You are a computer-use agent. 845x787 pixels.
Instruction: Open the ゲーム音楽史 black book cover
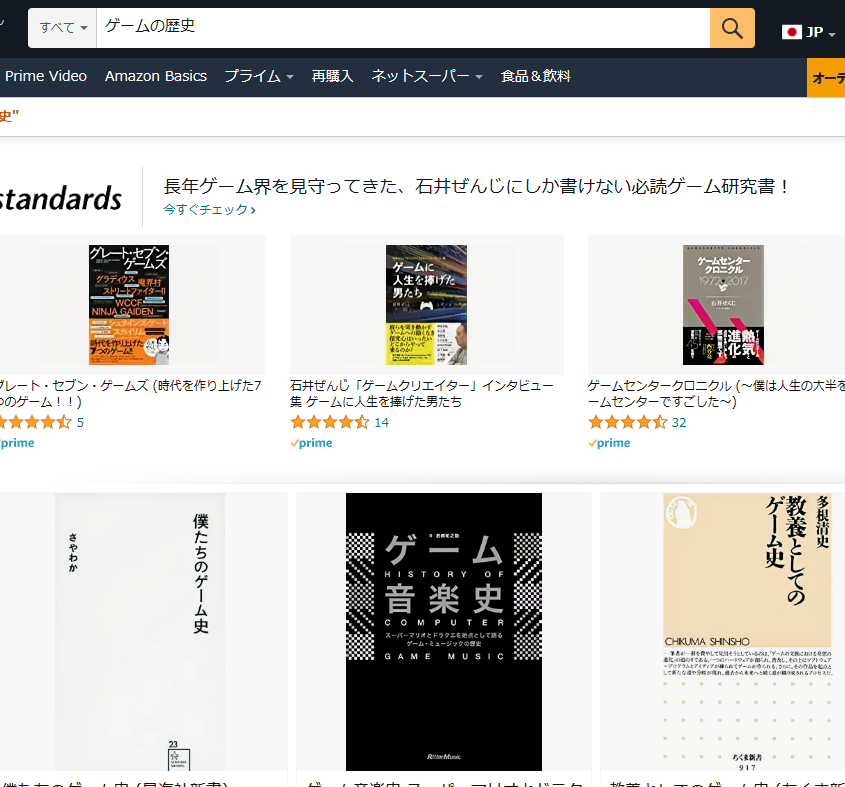point(444,632)
